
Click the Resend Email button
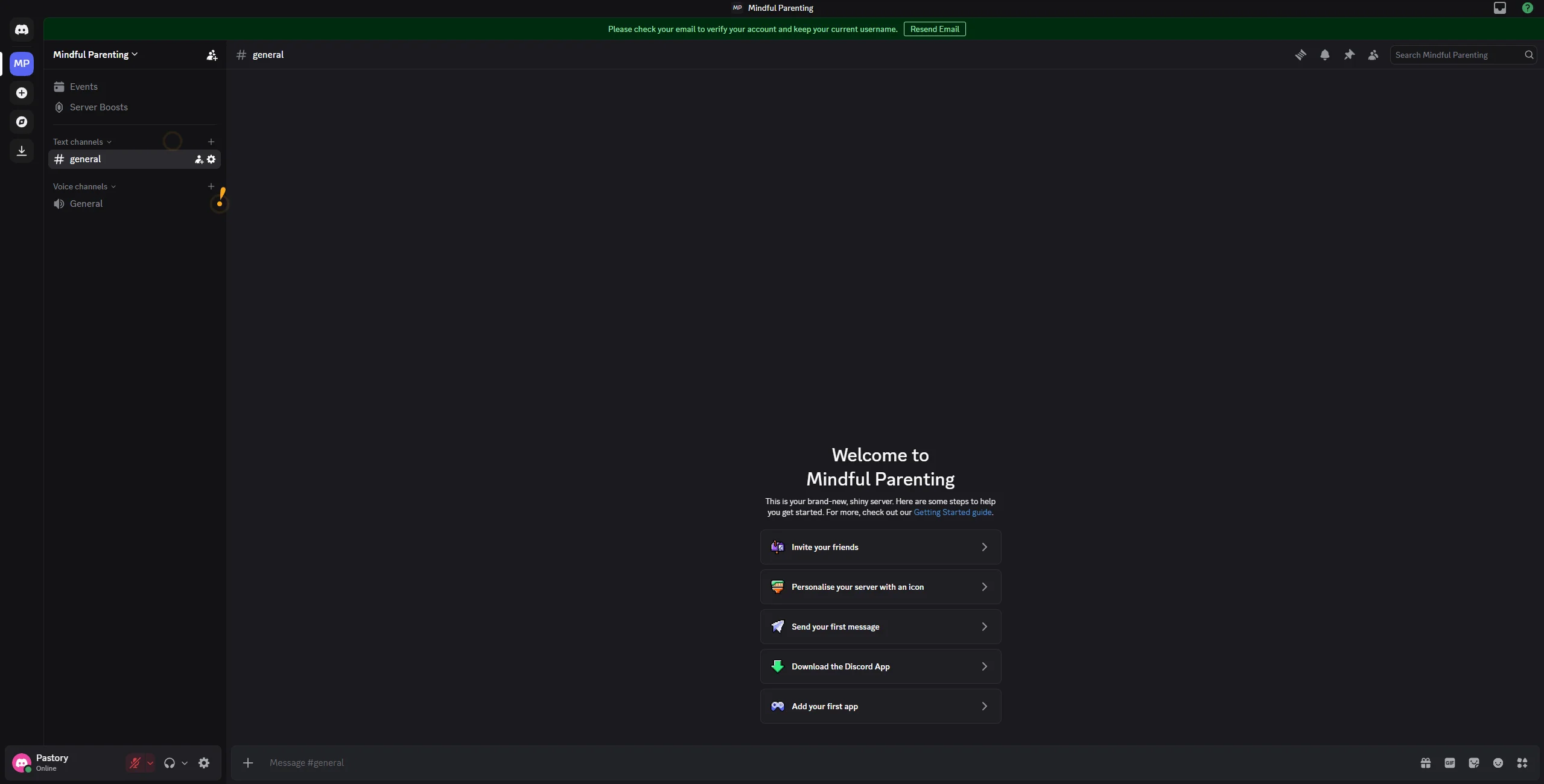[x=934, y=29]
